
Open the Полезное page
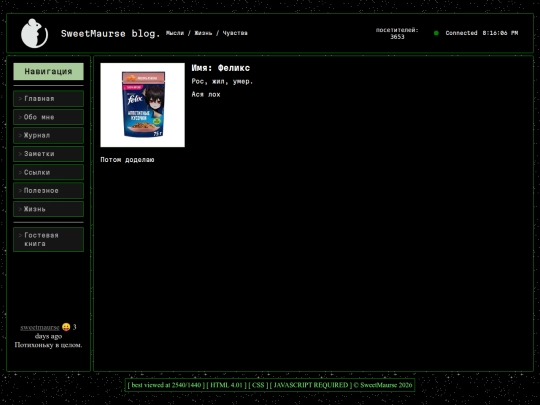point(49,191)
